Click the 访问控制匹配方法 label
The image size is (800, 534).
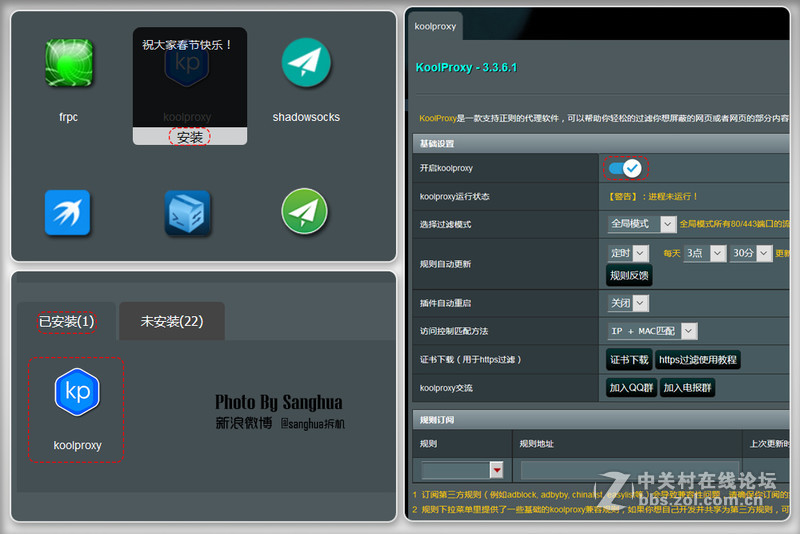coord(454,331)
